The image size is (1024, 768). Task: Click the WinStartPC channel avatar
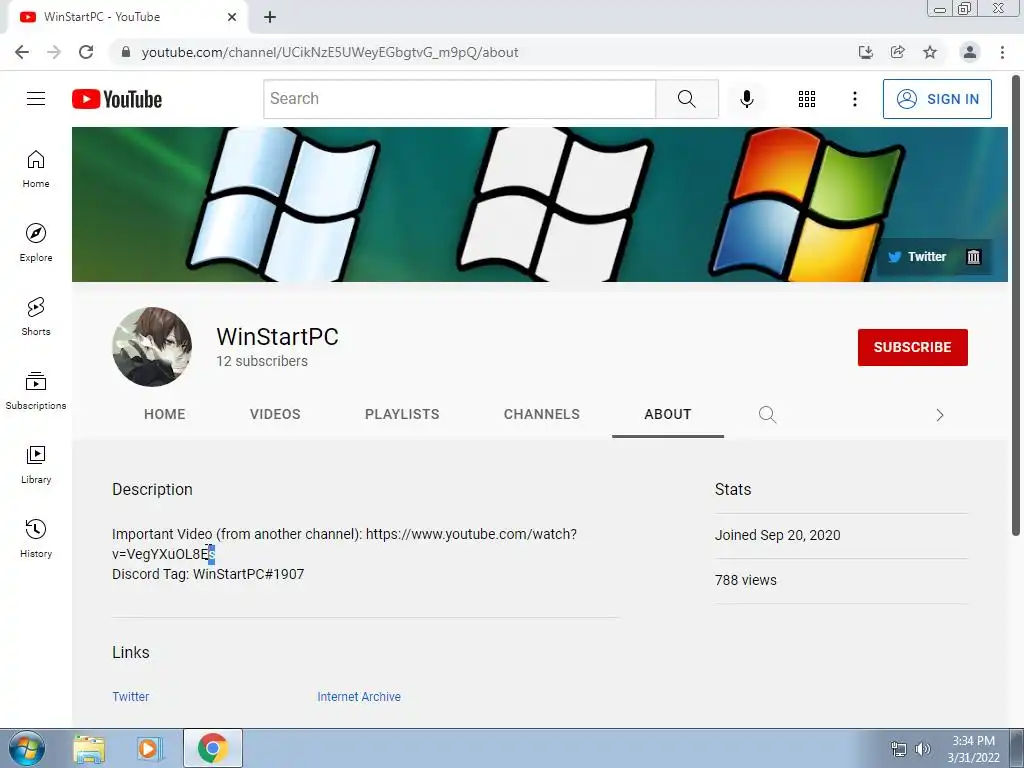(152, 347)
